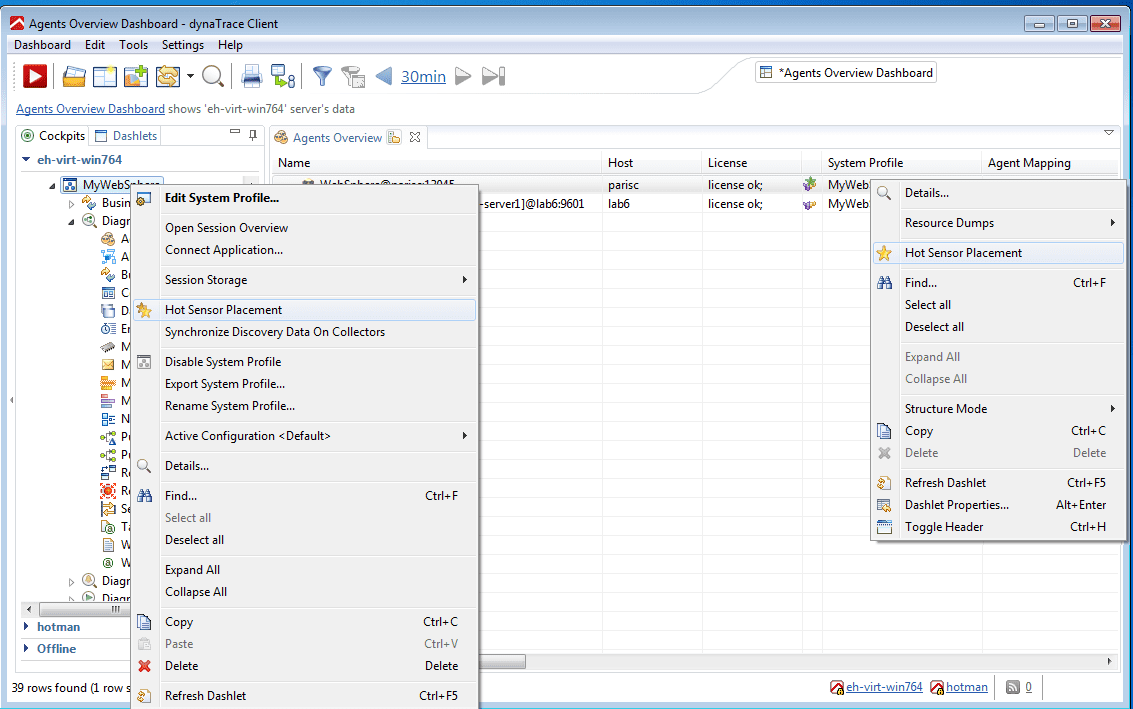Open the Tools menu
The height and width of the screenshot is (709, 1133).
coord(134,45)
